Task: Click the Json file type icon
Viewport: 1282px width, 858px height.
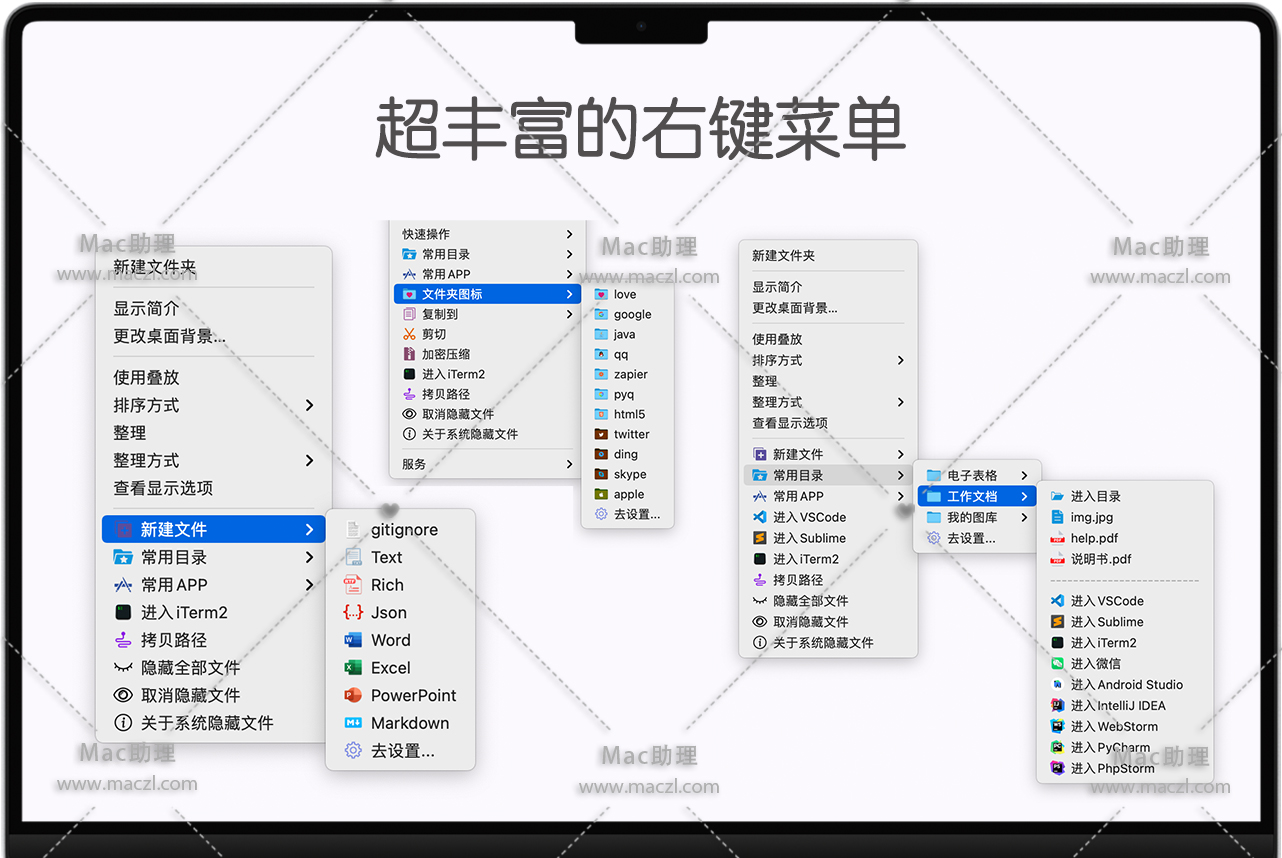Action: click(353, 613)
